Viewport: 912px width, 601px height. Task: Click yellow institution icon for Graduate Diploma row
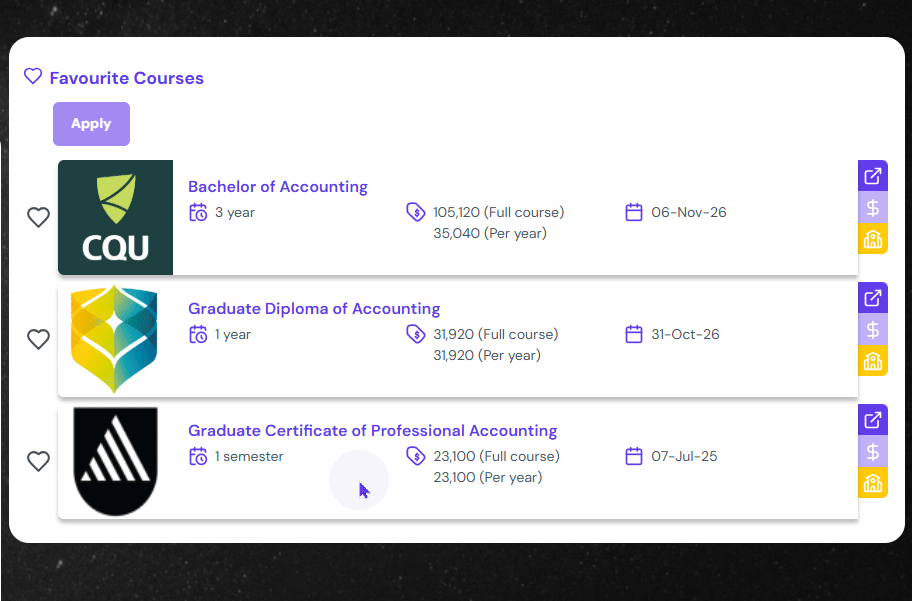[x=873, y=361]
